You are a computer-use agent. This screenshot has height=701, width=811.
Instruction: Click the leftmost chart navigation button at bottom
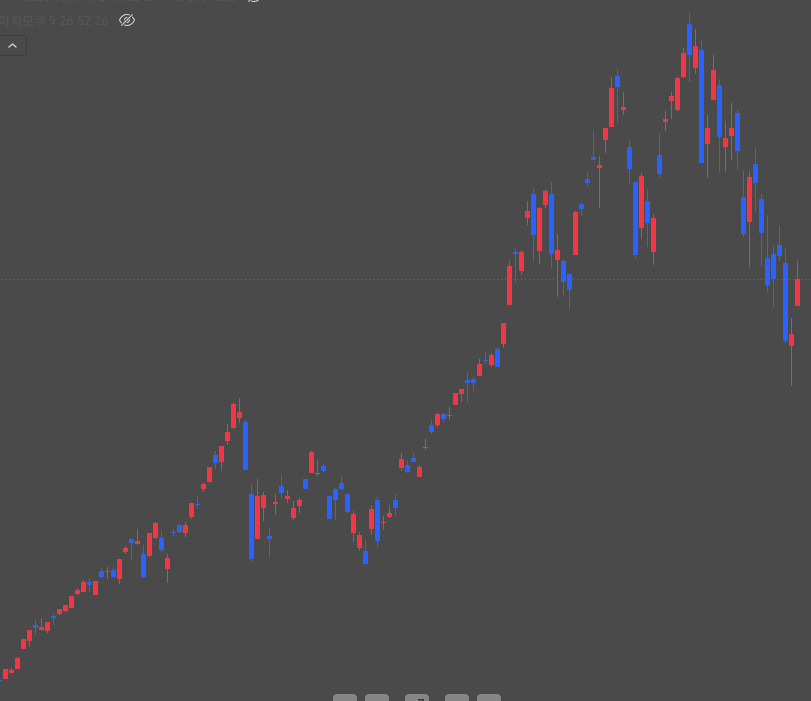pyautogui.click(x=345, y=697)
